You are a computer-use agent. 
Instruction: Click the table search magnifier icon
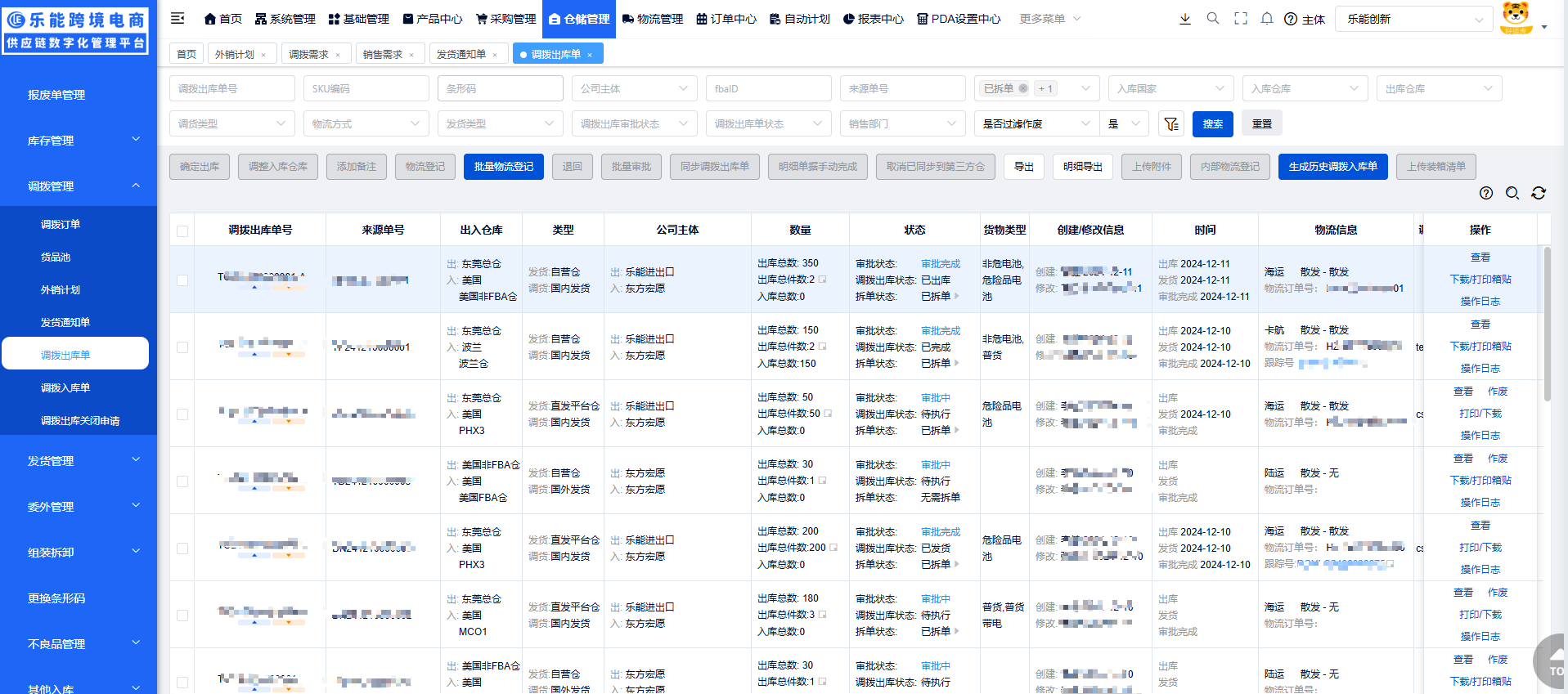(x=1512, y=193)
